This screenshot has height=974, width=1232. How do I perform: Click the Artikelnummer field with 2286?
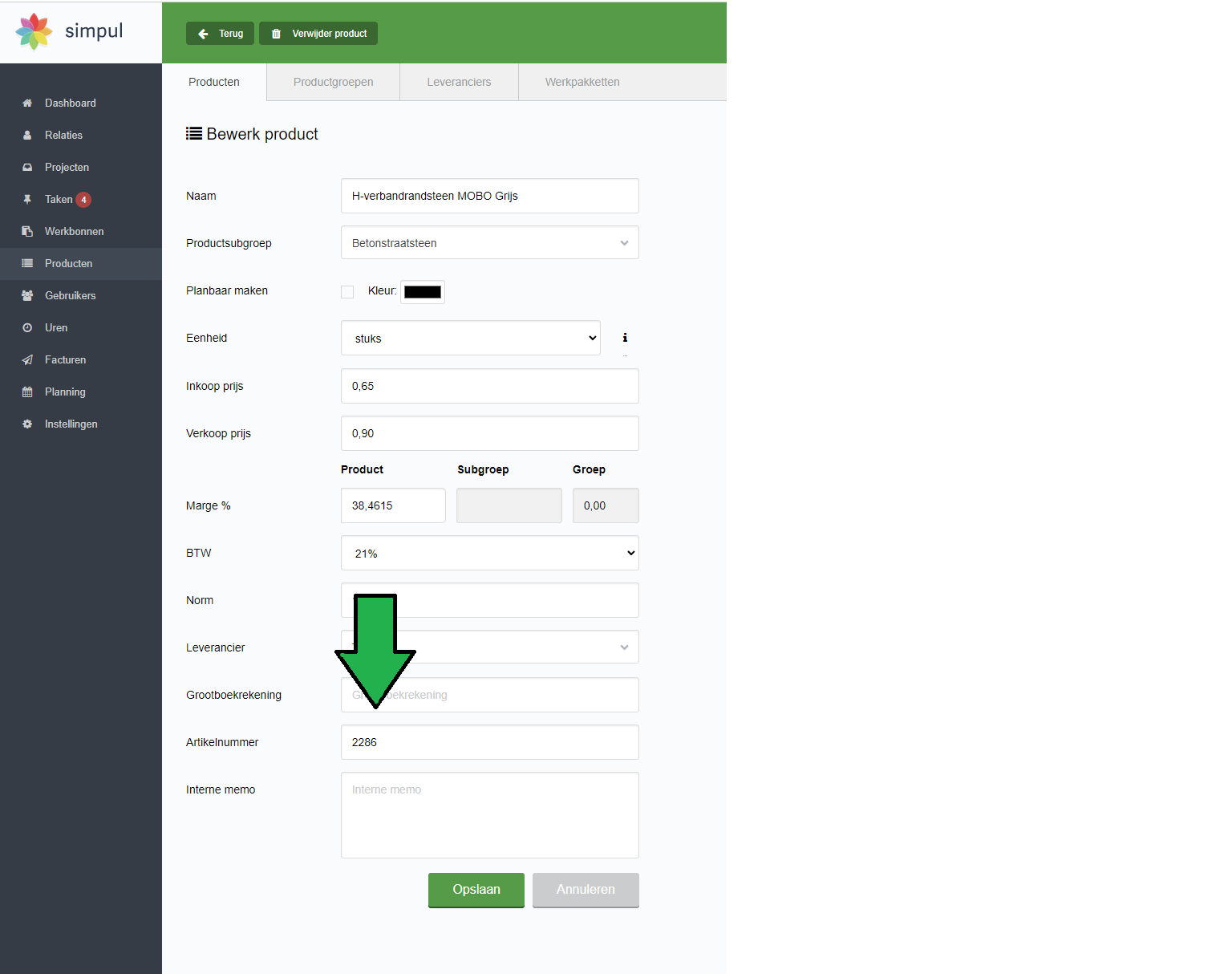click(x=490, y=742)
